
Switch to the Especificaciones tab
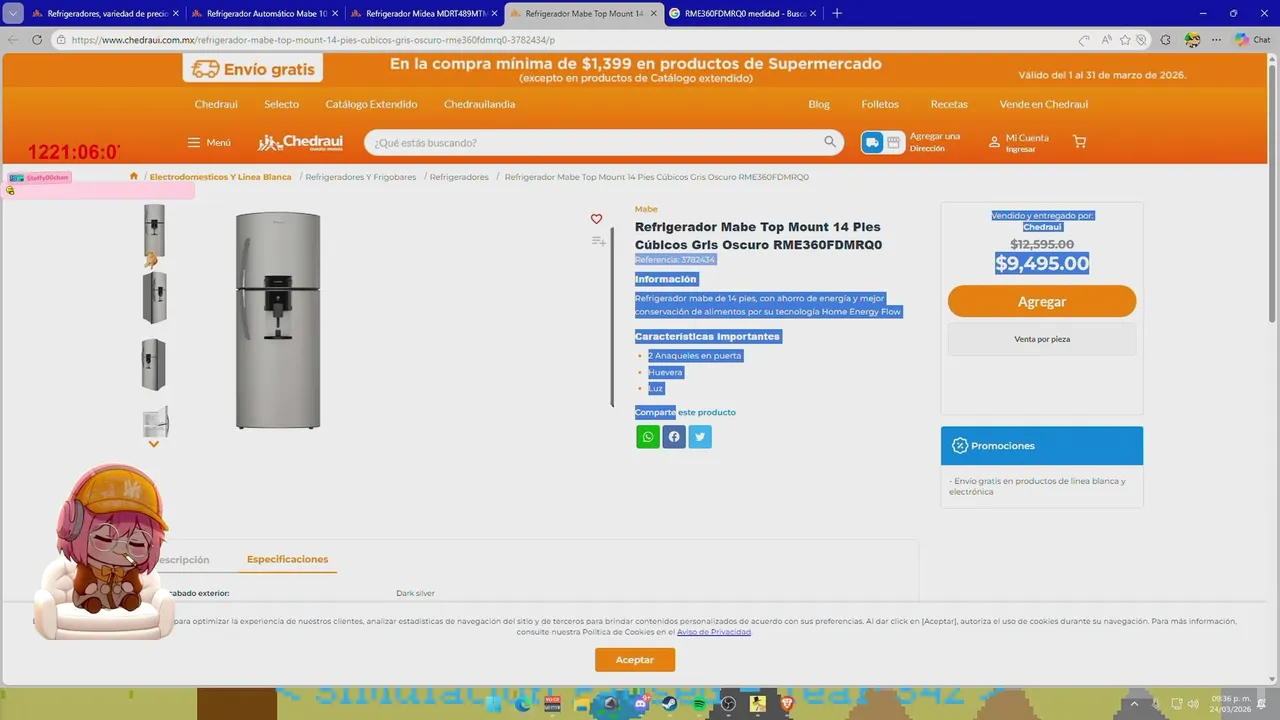[x=288, y=559]
